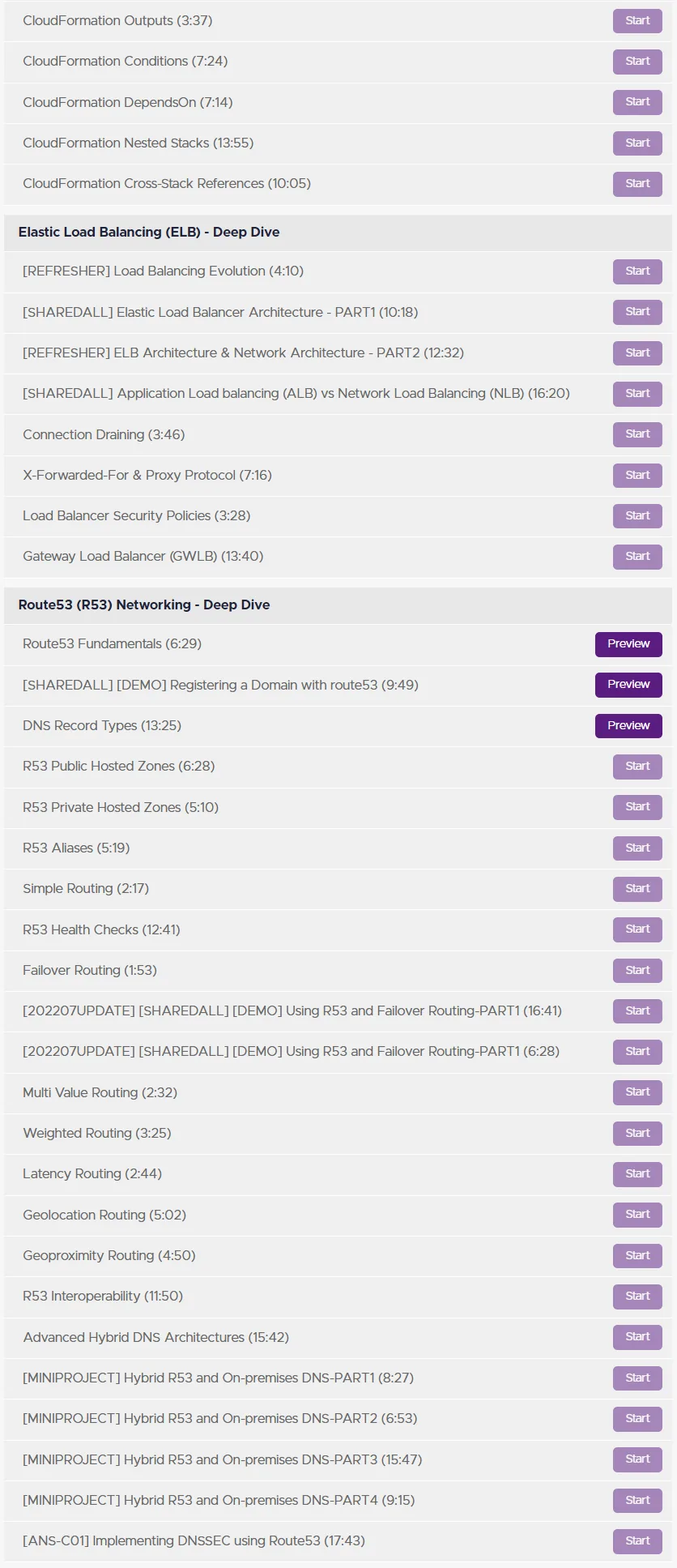The width and height of the screenshot is (677, 1568).
Task: Open the Latency Routing lesson title
Action: click(x=92, y=1174)
